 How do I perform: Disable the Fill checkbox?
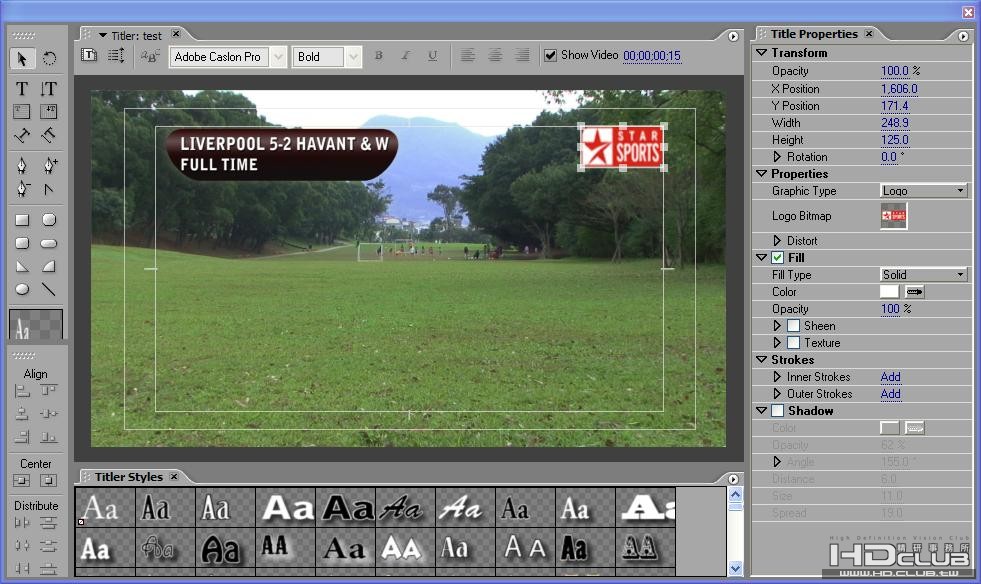coord(778,258)
